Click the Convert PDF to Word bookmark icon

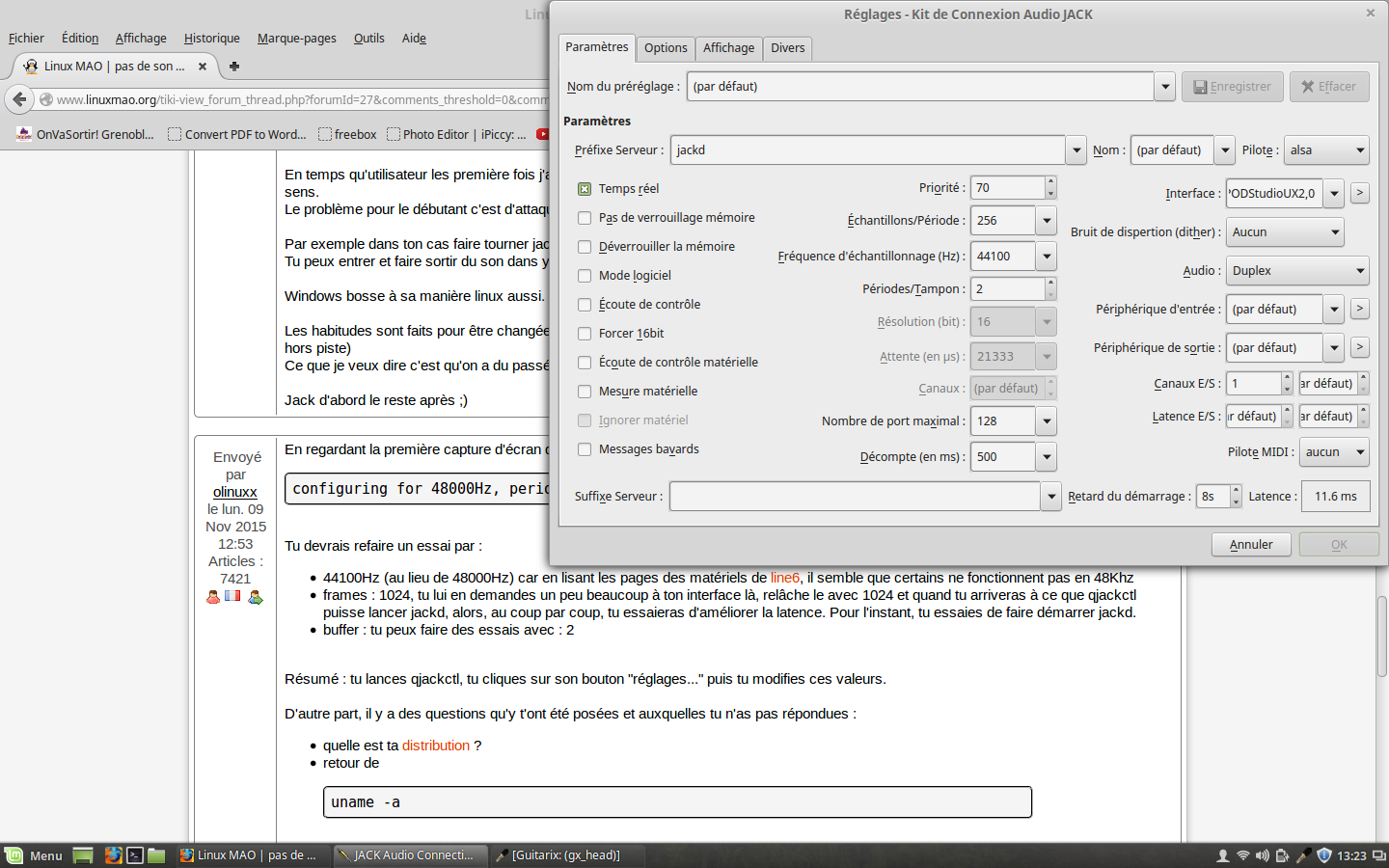tap(175, 134)
